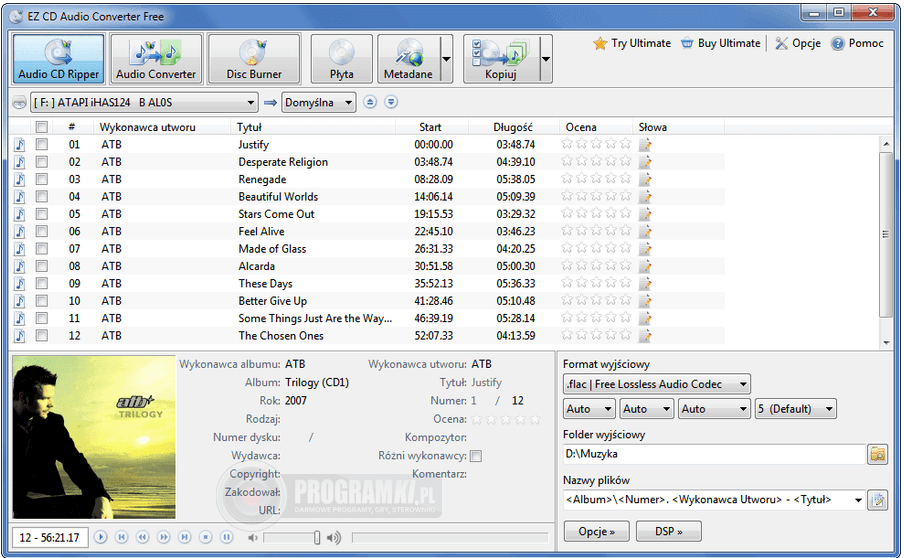
Task: Sort by Długość column header
Action: click(x=513, y=127)
